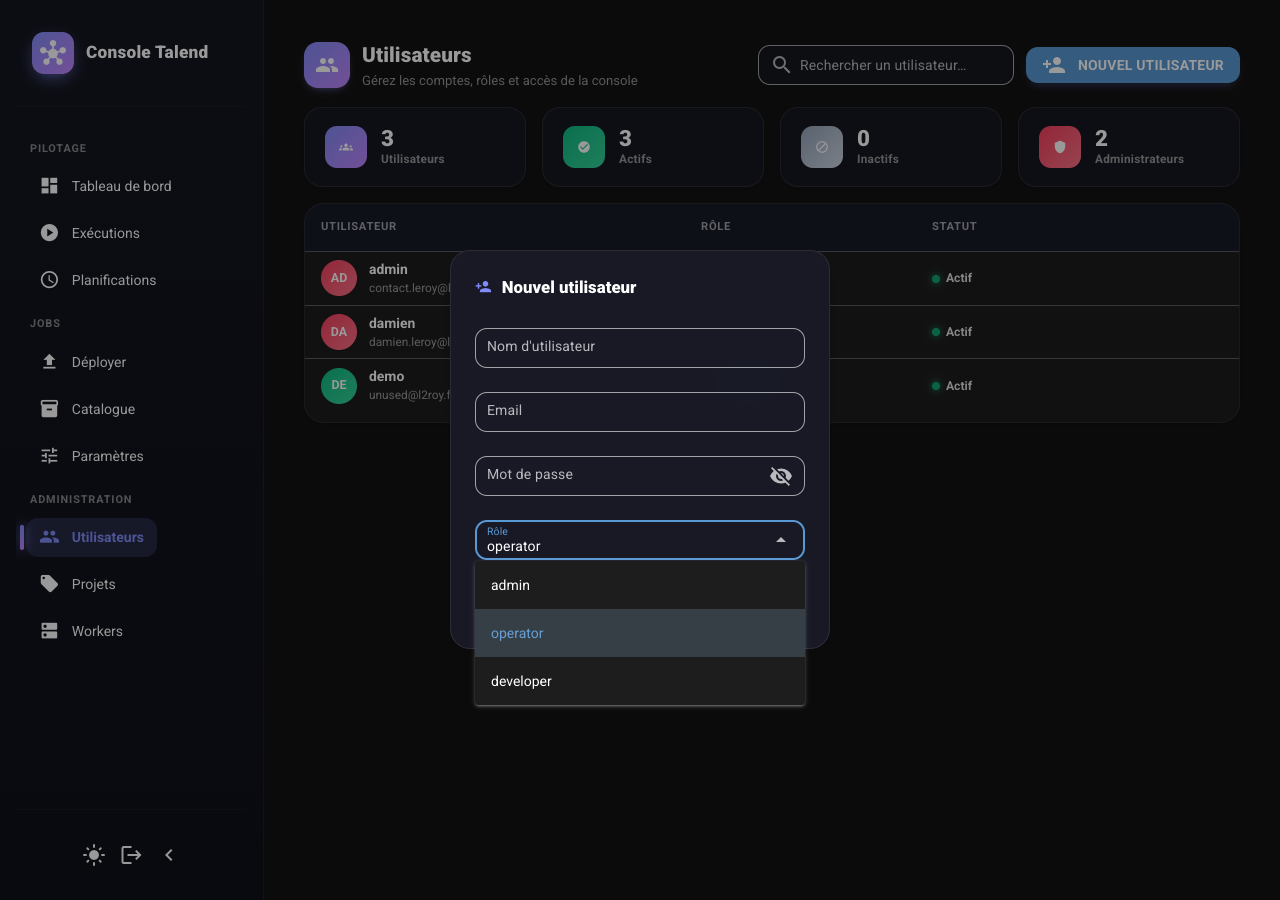Click the Déployer upload icon
The width and height of the screenshot is (1280, 900).
(49, 362)
